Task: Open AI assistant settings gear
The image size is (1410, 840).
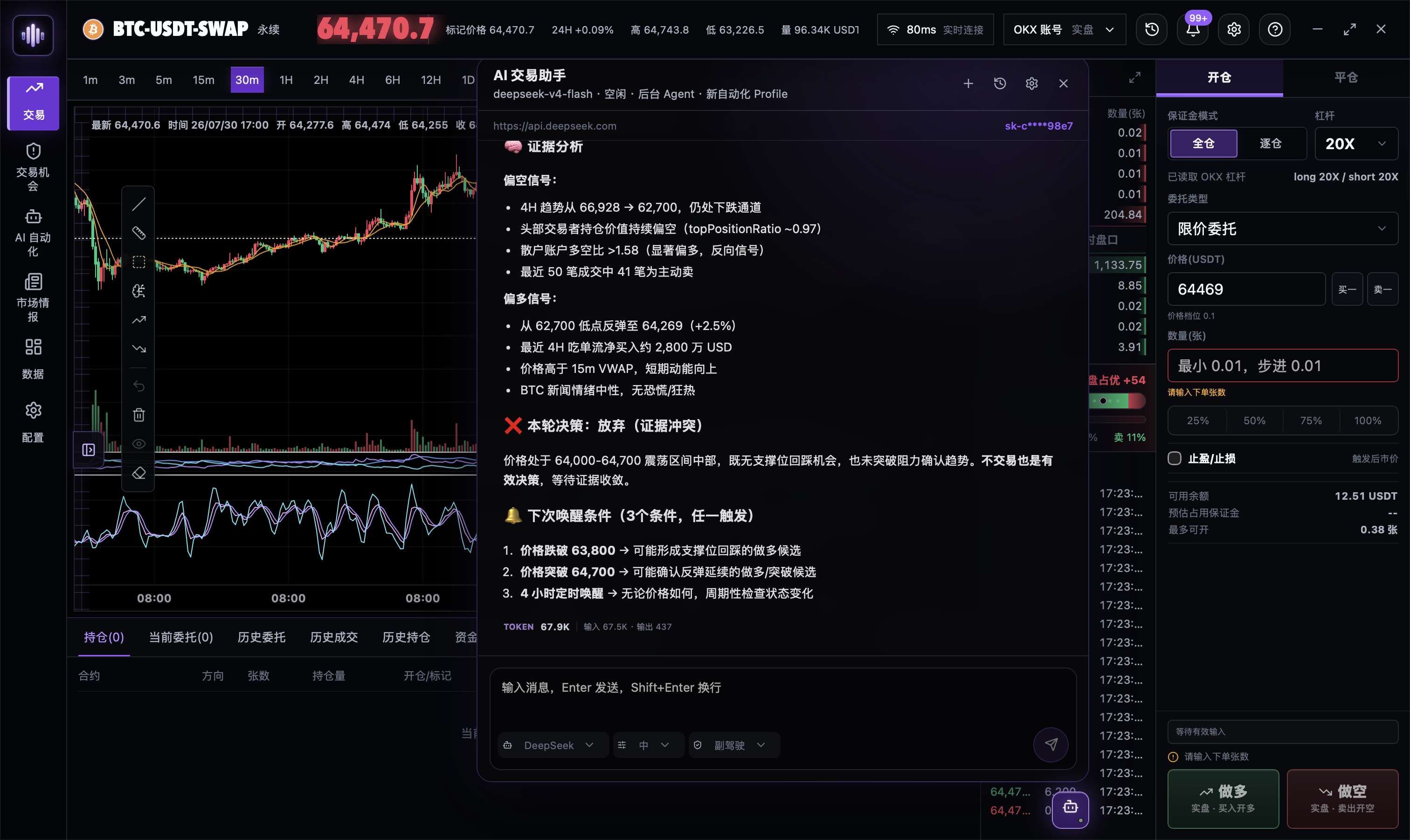Action: point(1032,84)
